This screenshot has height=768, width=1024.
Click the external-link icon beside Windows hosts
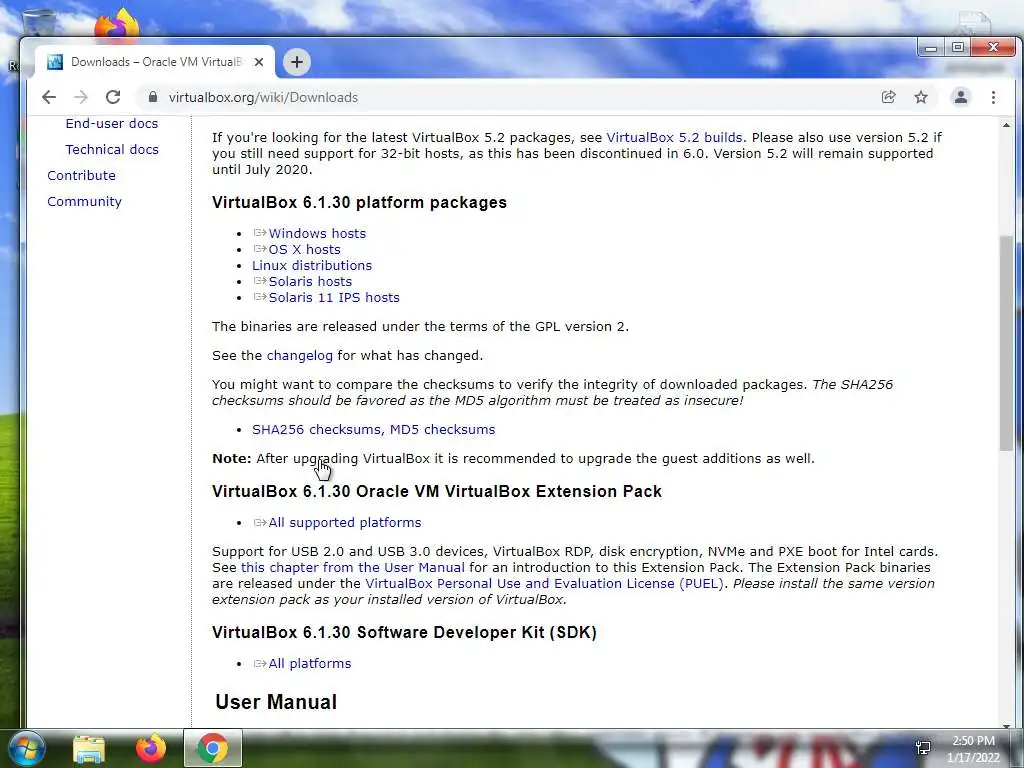[260, 233]
